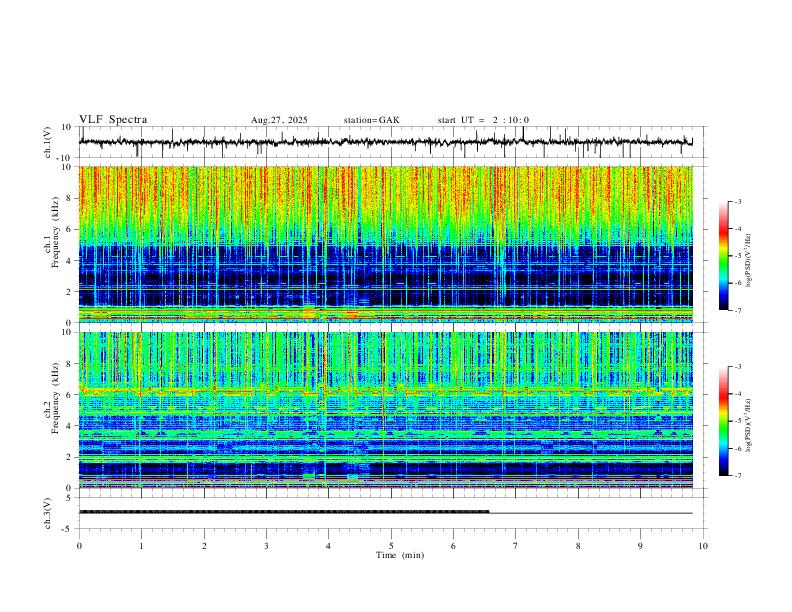Click the time axis tick label "0"
The height and width of the screenshot is (612, 792).
click(x=79, y=546)
